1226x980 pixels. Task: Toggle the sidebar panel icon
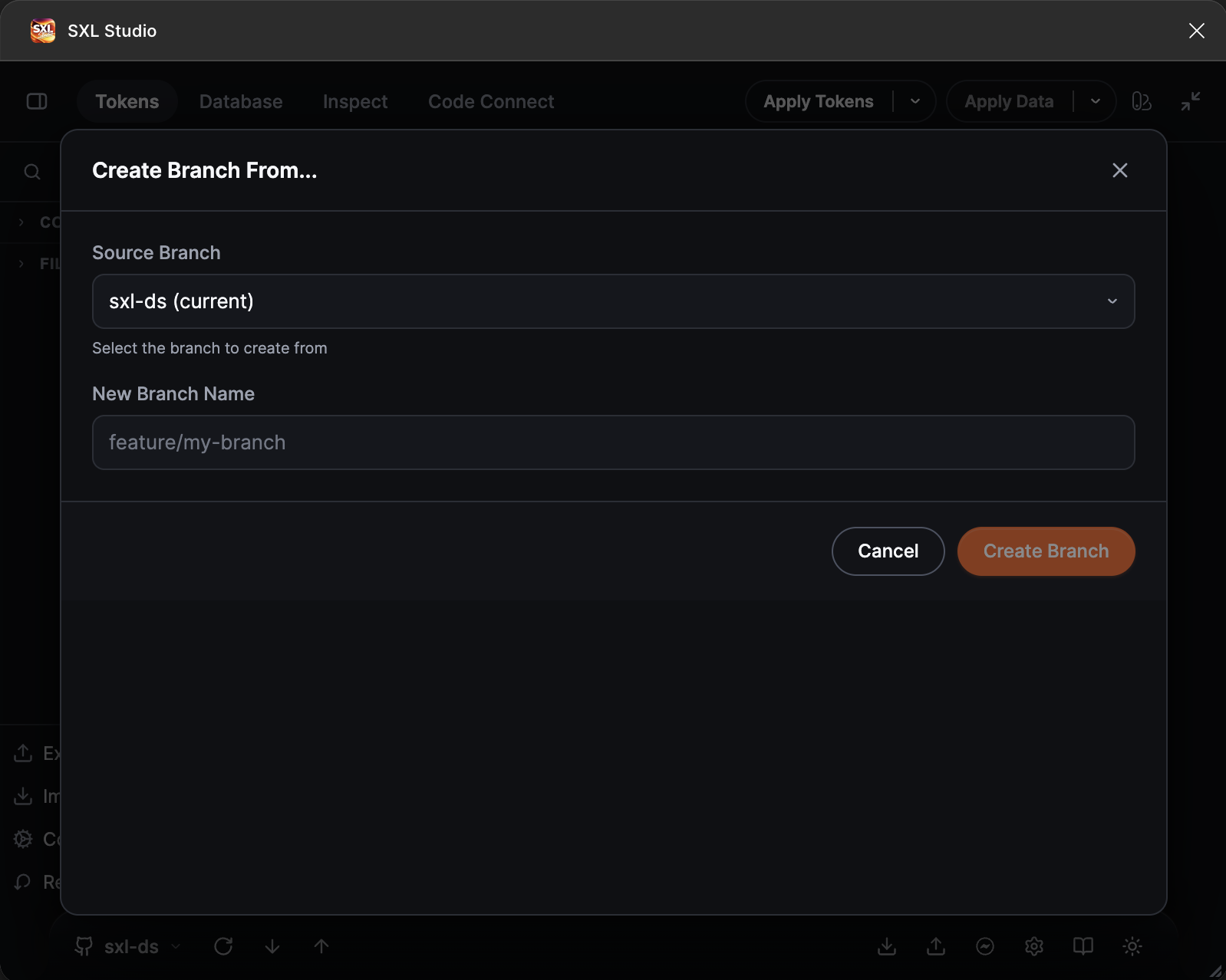(x=37, y=101)
